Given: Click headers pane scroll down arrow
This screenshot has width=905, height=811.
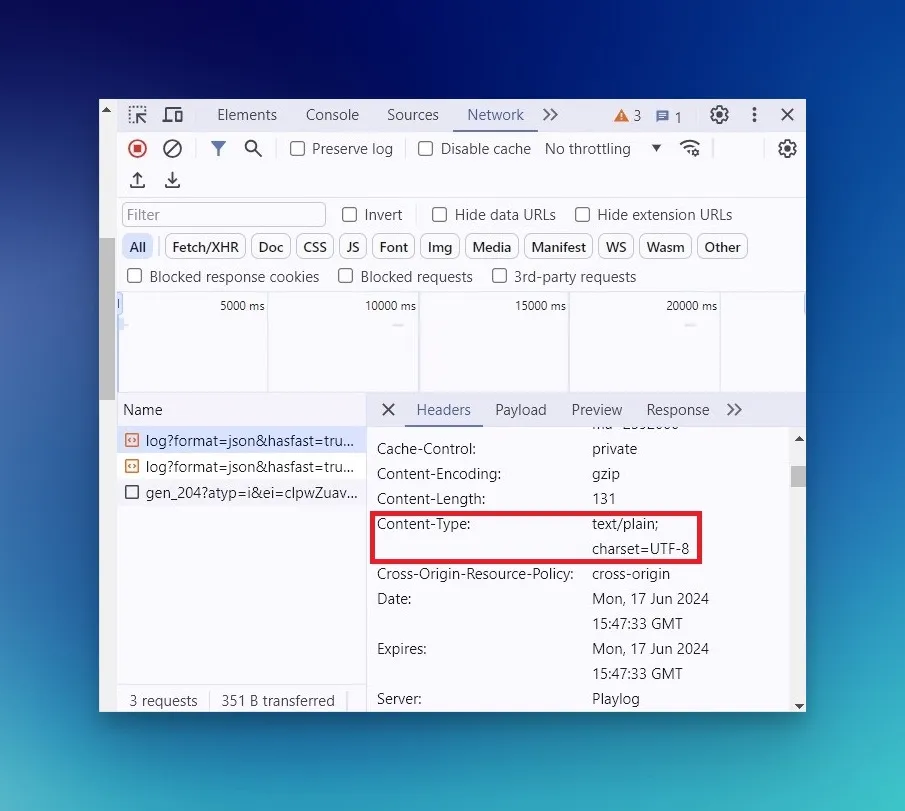Looking at the screenshot, I should tap(799, 705).
